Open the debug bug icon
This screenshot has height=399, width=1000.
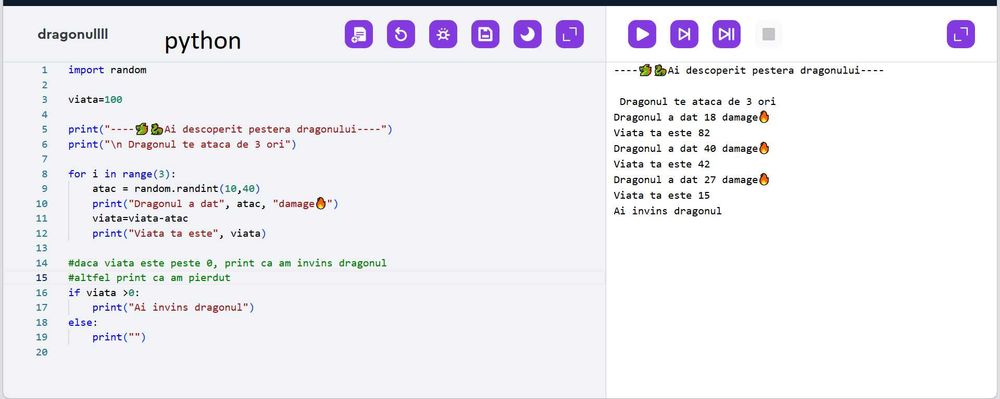(x=443, y=34)
